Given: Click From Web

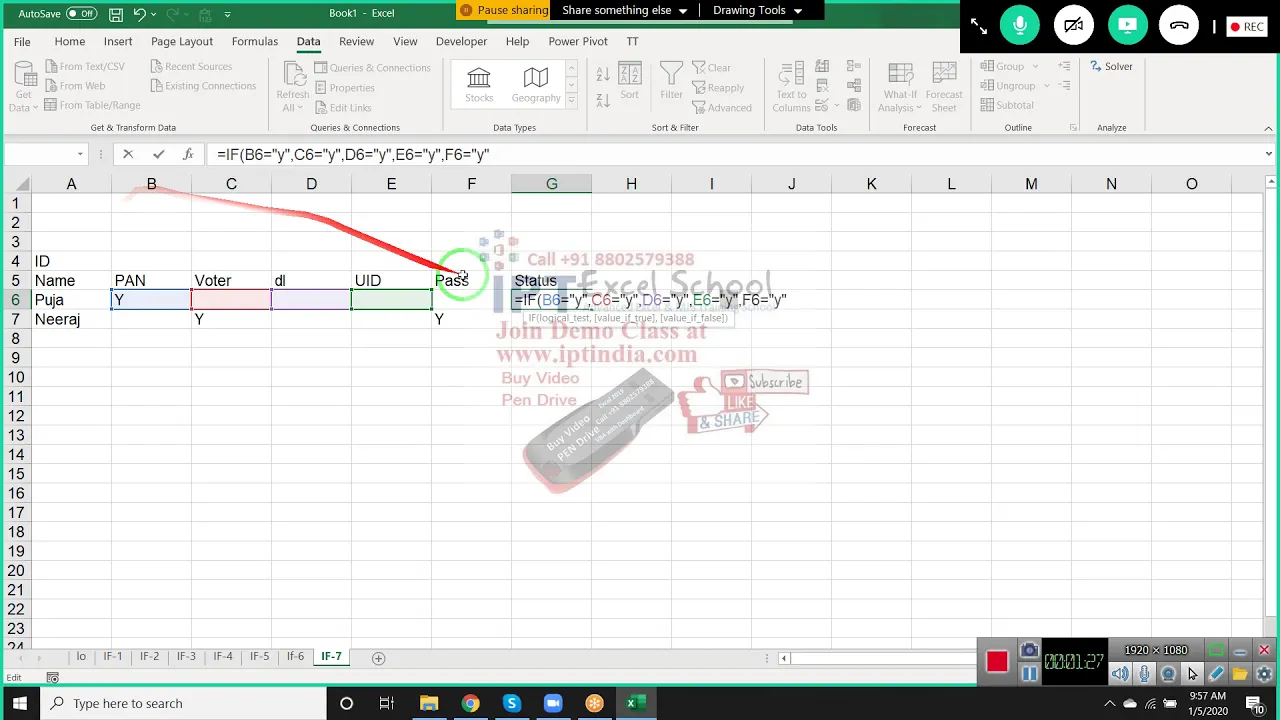Looking at the screenshot, I should 74,86.
